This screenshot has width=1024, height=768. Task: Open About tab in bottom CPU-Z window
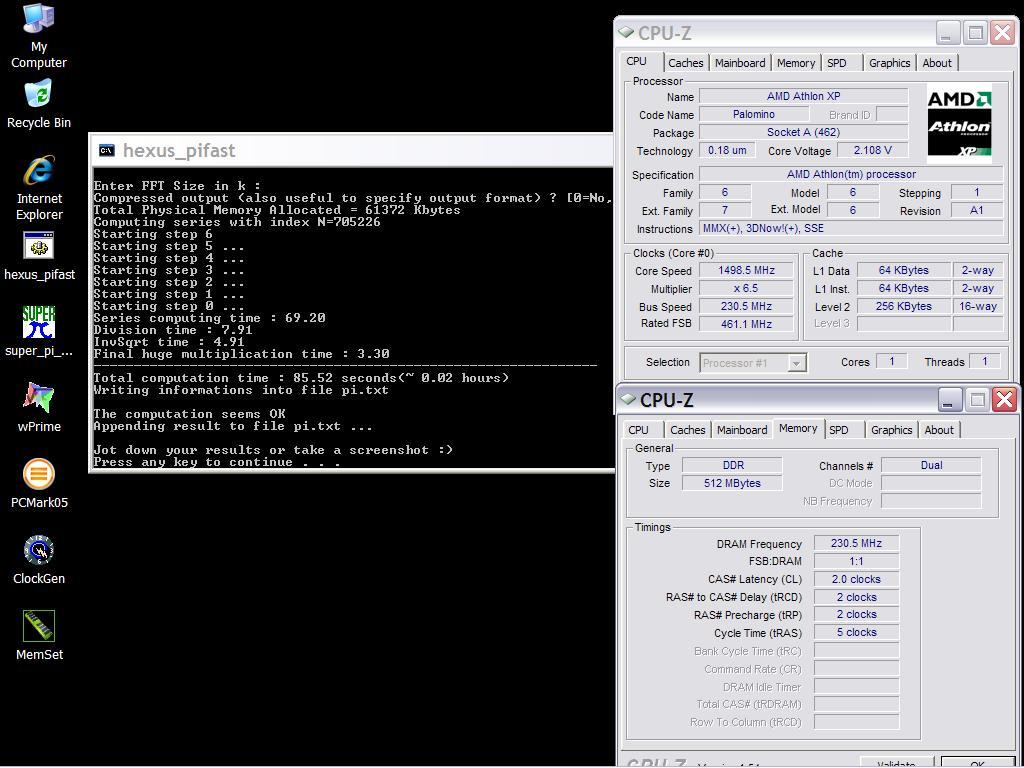coord(938,430)
